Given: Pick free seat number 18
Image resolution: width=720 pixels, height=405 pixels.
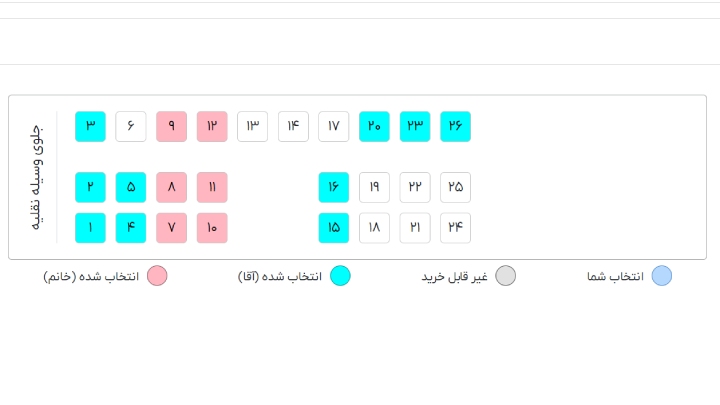Looking at the screenshot, I should click(x=375, y=228).
